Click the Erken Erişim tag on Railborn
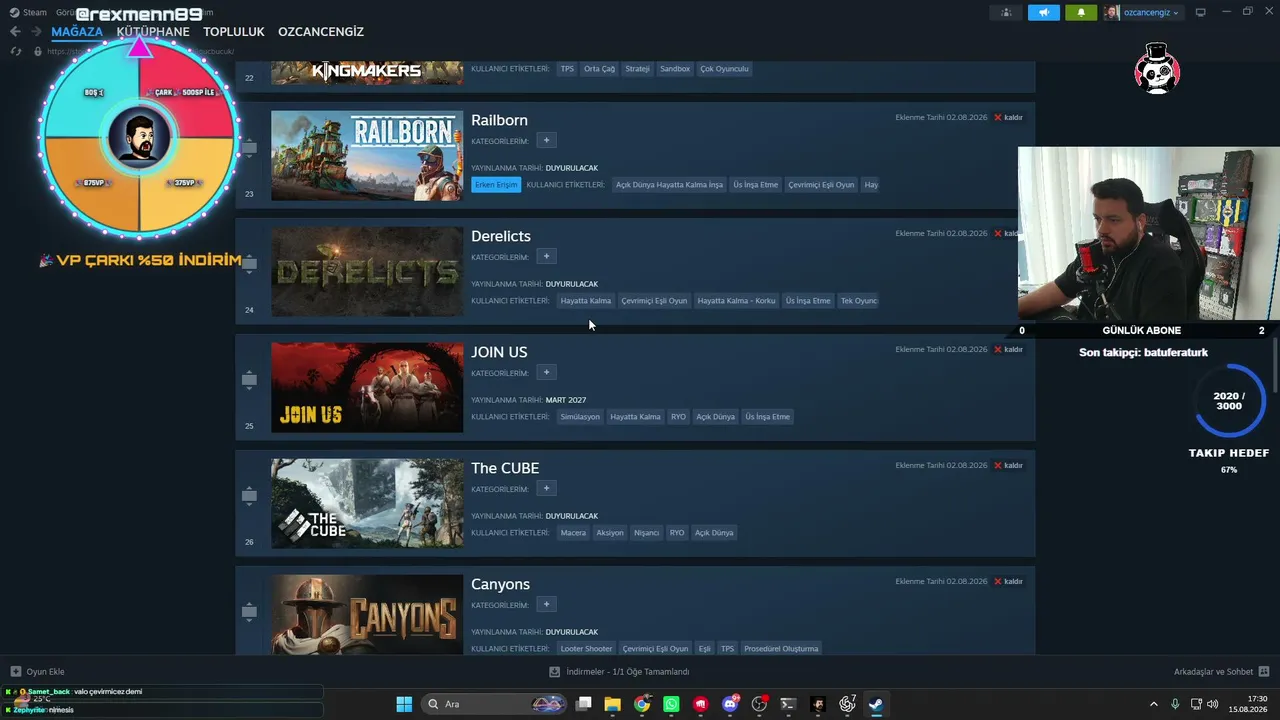The height and width of the screenshot is (720, 1280). 496,185
